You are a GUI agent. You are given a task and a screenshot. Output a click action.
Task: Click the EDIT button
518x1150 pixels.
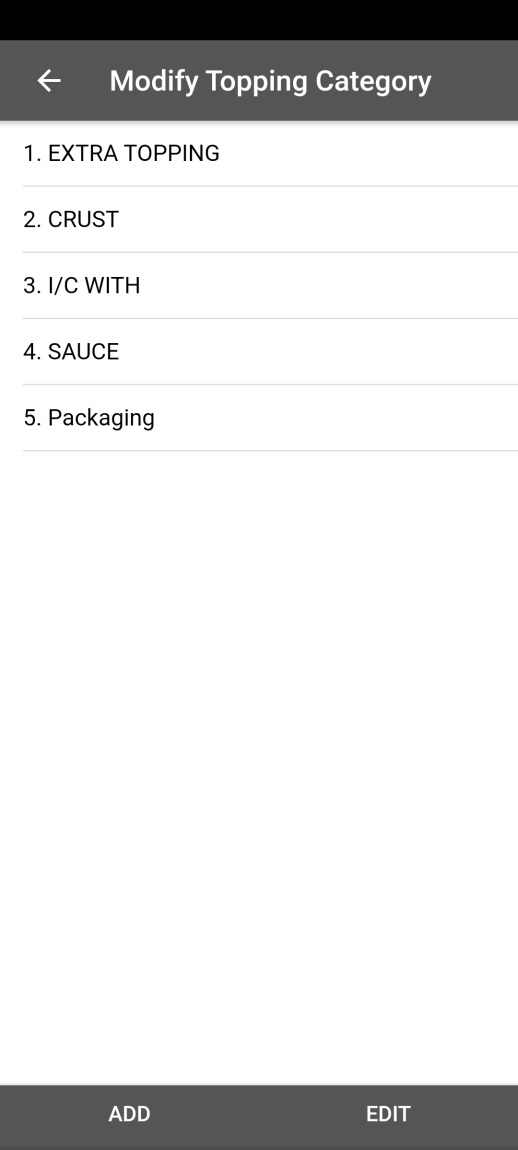coord(388,1113)
